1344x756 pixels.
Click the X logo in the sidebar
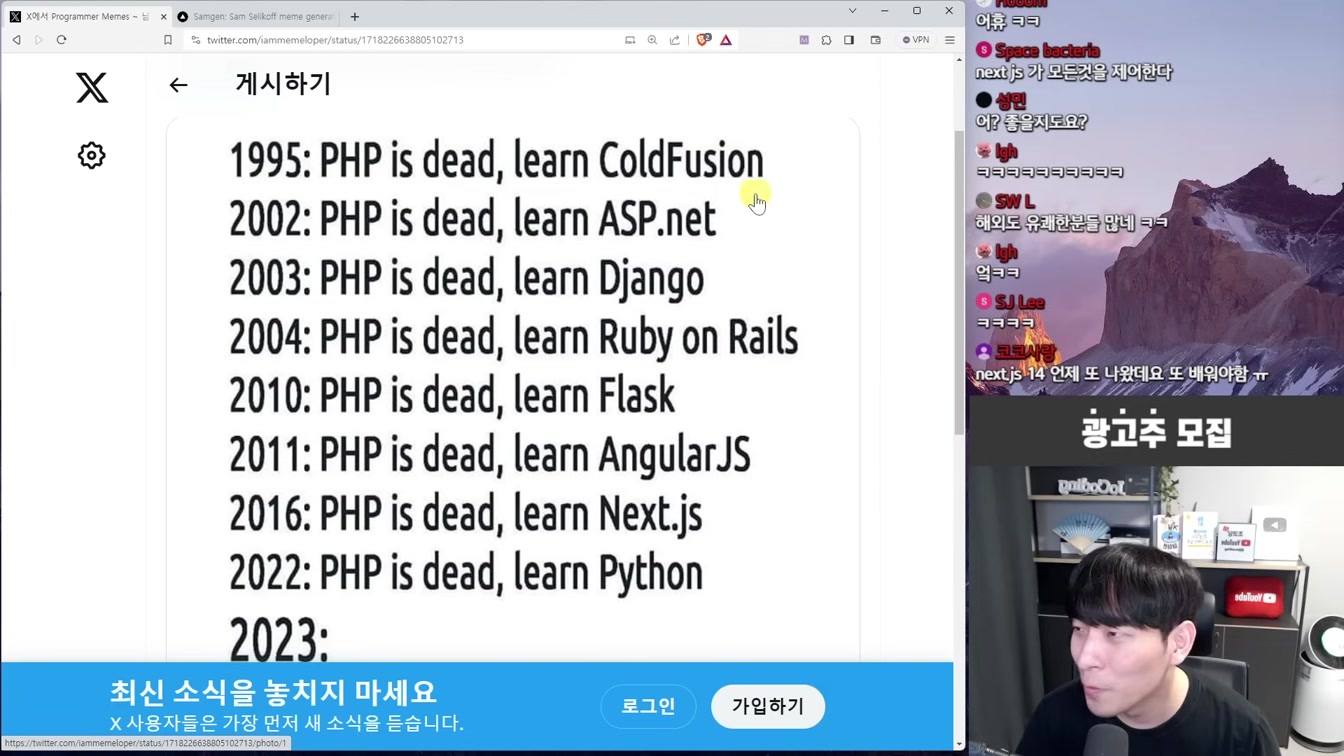[x=91, y=87]
